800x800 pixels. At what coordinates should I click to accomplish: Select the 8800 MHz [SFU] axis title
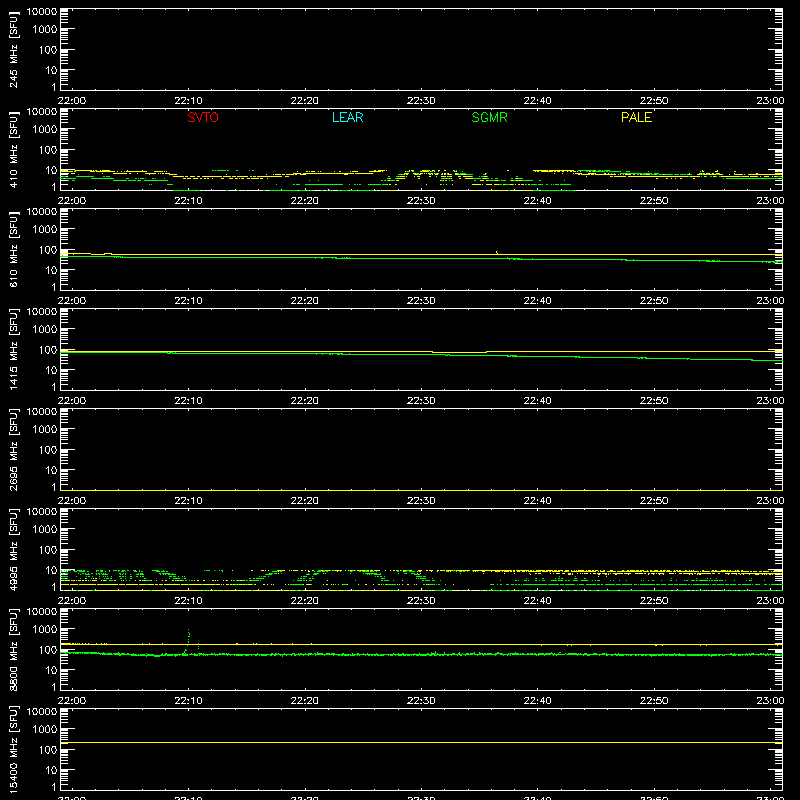point(13,649)
